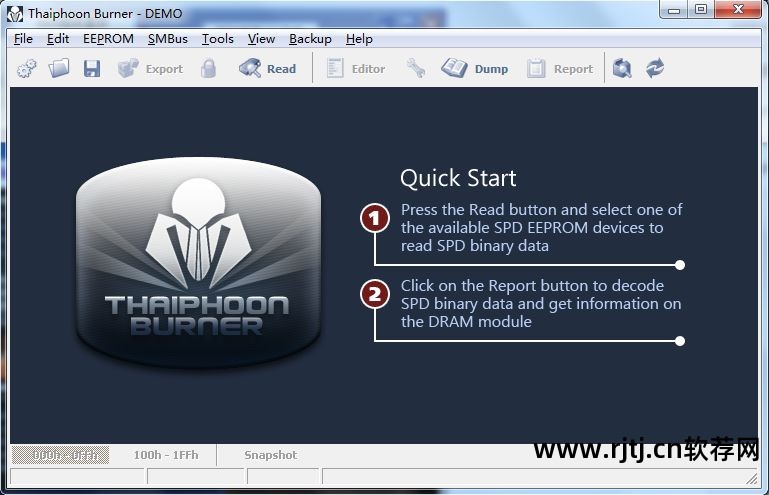Select the 100h - 1FFh tab
Image resolution: width=769 pixels, height=495 pixels.
(x=166, y=455)
